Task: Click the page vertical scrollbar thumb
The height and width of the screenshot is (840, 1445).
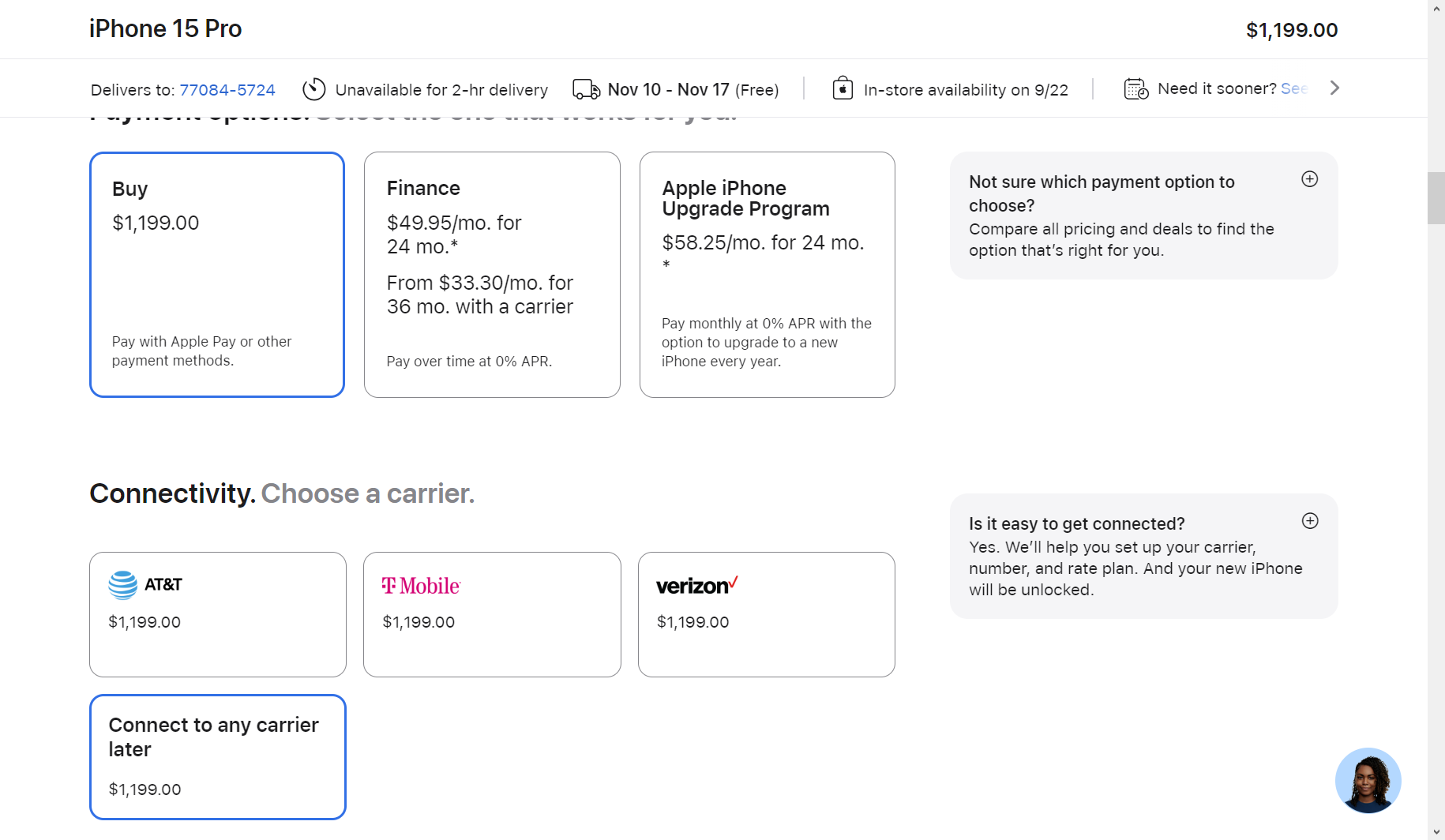Action: click(x=1436, y=197)
